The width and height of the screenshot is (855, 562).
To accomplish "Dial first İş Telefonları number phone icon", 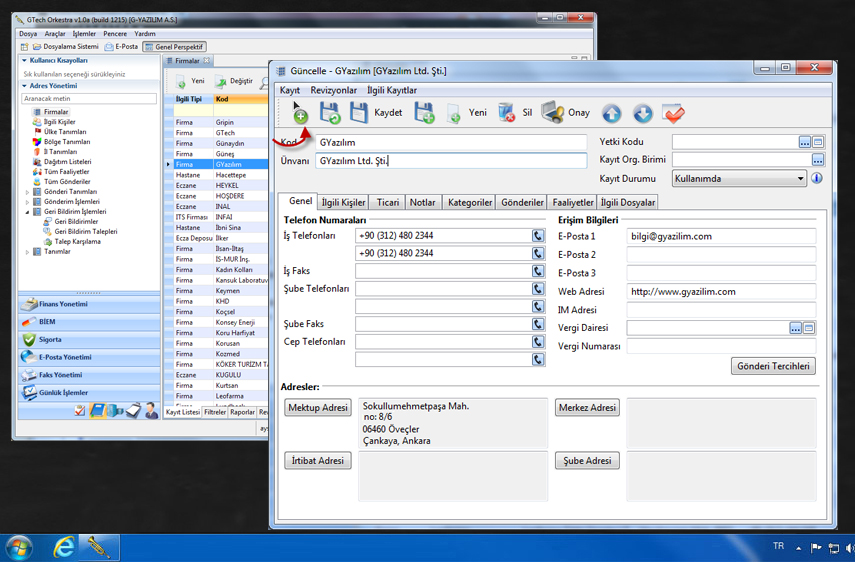I will pyautogui.click(x=538, y=235).
